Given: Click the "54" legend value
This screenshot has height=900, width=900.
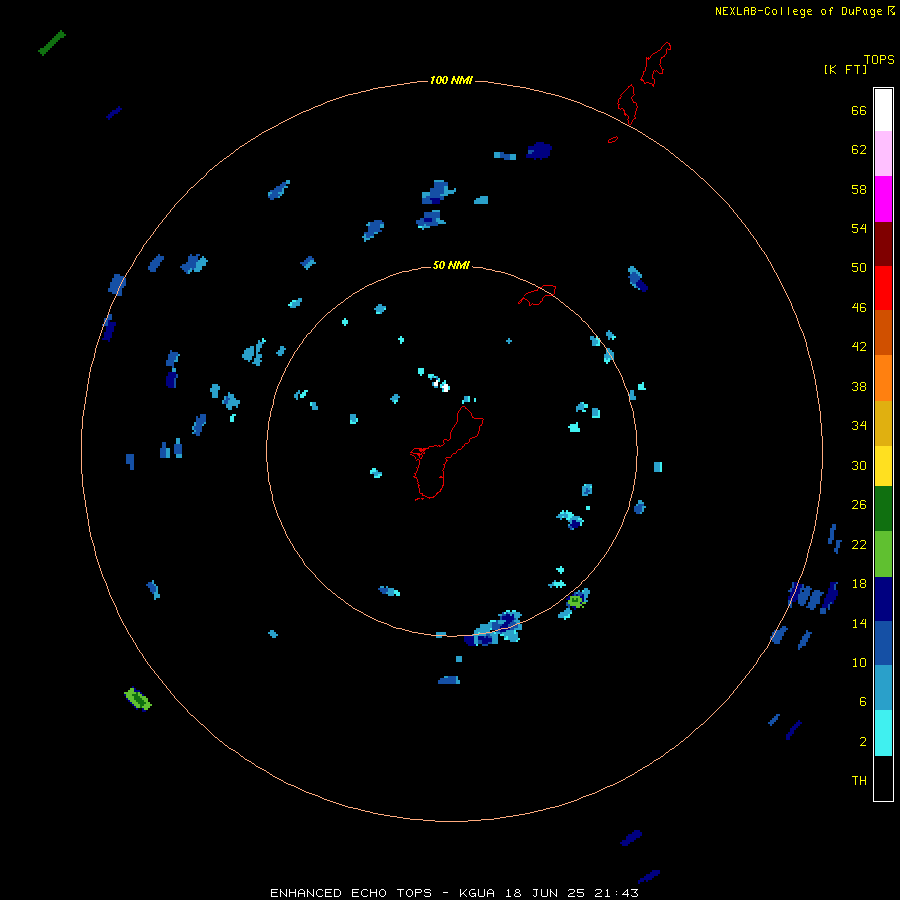Looking at the screenshot, I should click(x=859, y=228).
